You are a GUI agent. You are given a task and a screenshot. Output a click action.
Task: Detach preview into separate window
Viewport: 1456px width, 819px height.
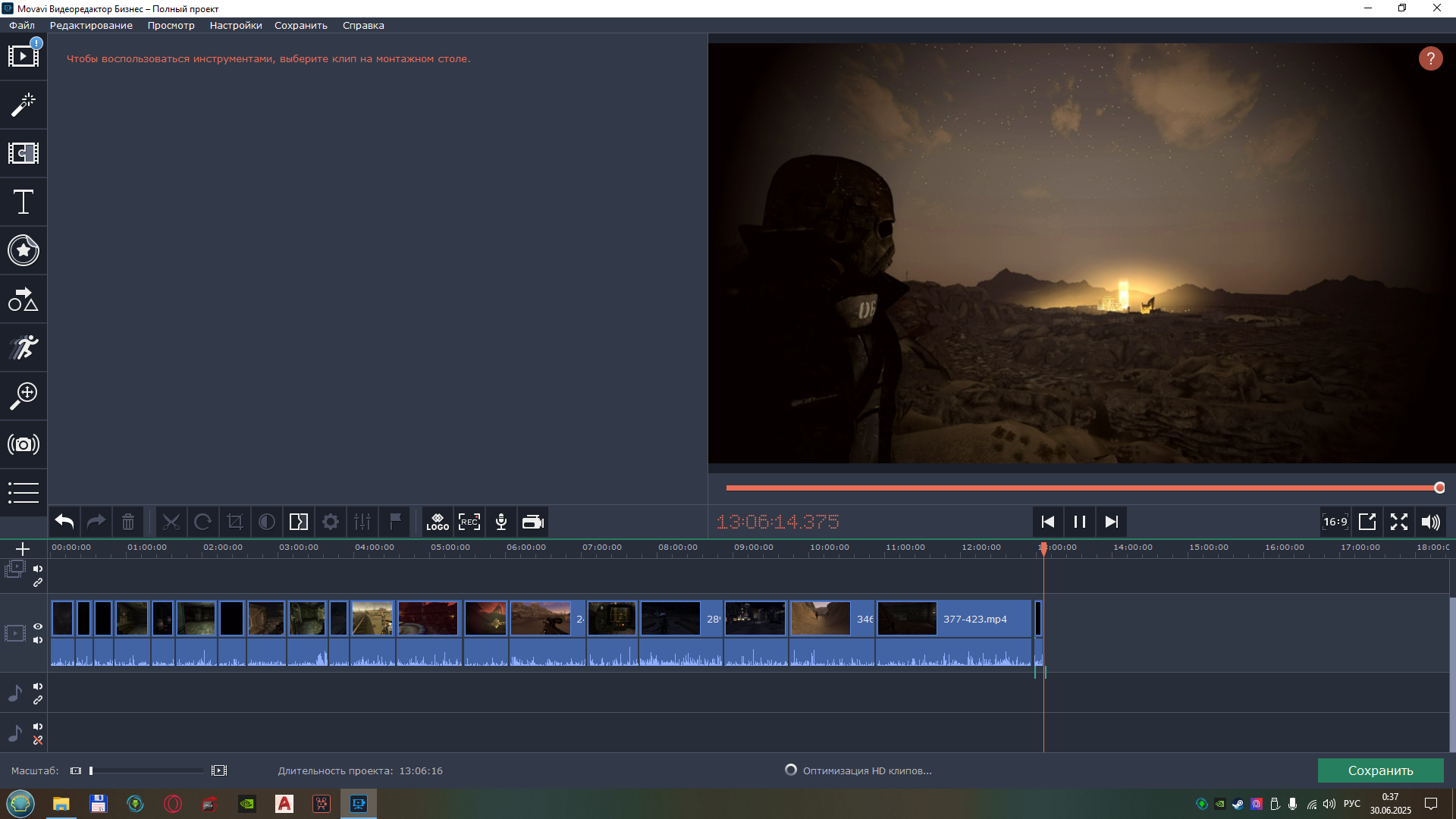pyautogui.click(x=1367, y=522)
